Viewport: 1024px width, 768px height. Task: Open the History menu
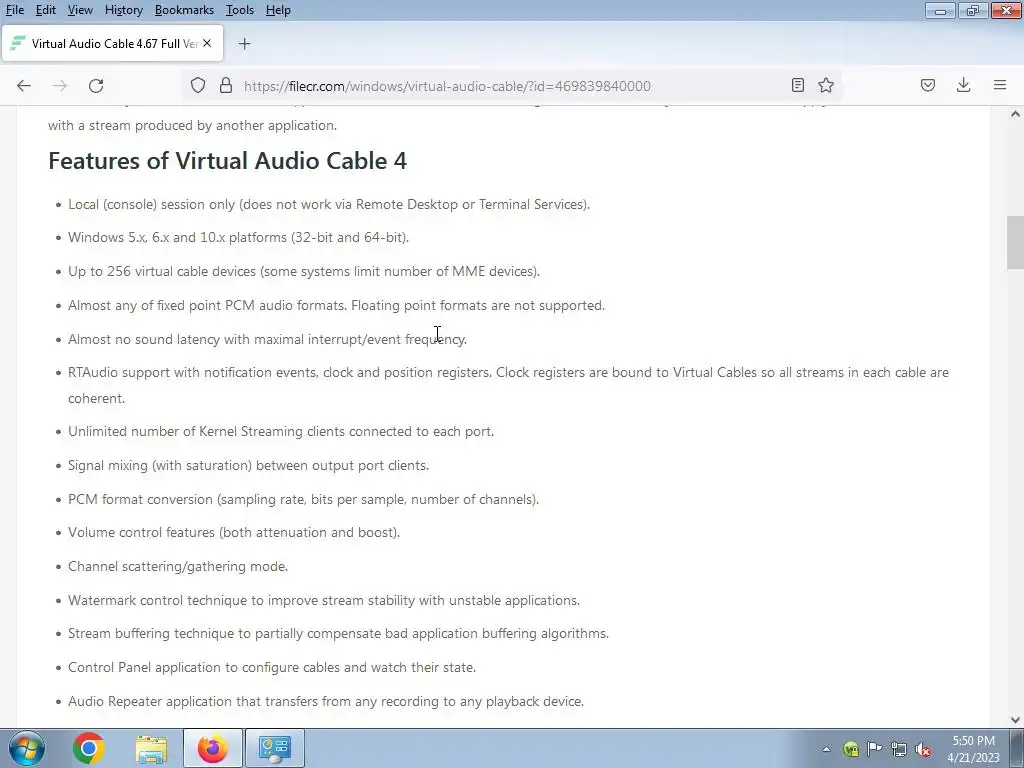click(x=123, y=10)
